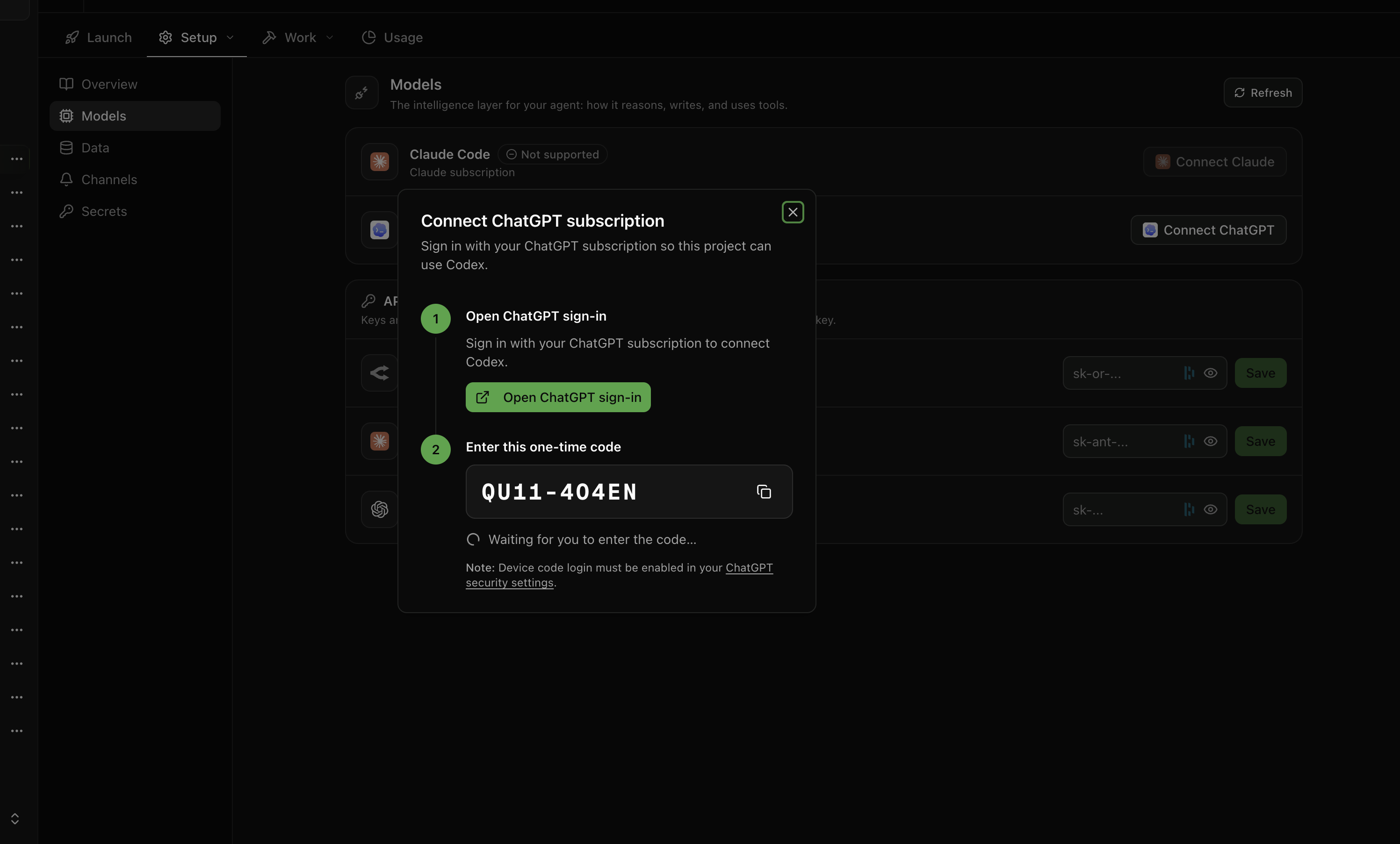Save the sk-or- API key
The width and height of the screenshot is (1400, 844).
pos(1260,373)
